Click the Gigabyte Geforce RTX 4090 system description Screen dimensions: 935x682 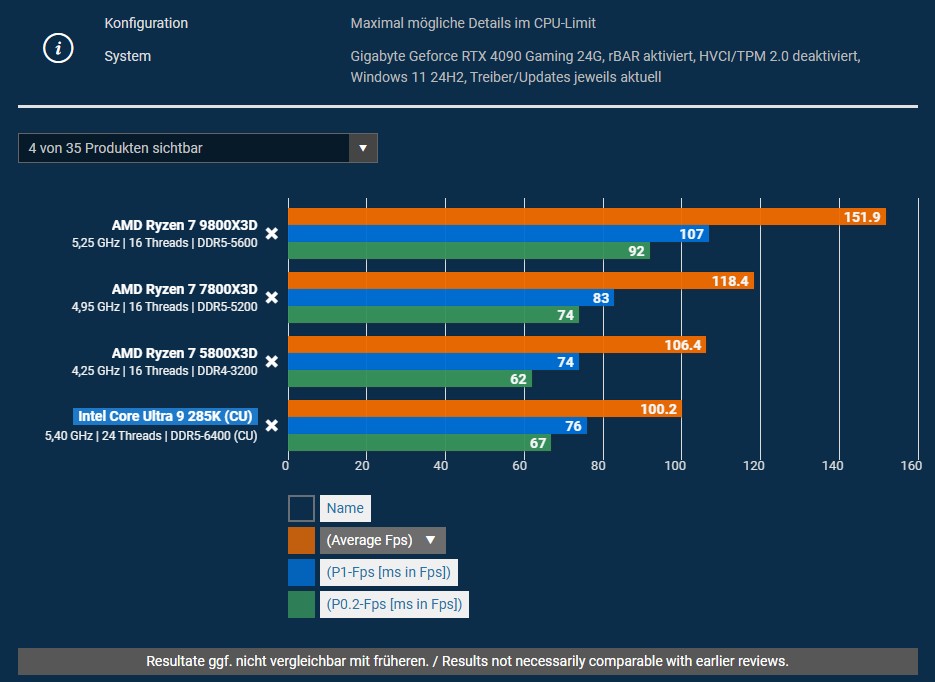[605, 67]
